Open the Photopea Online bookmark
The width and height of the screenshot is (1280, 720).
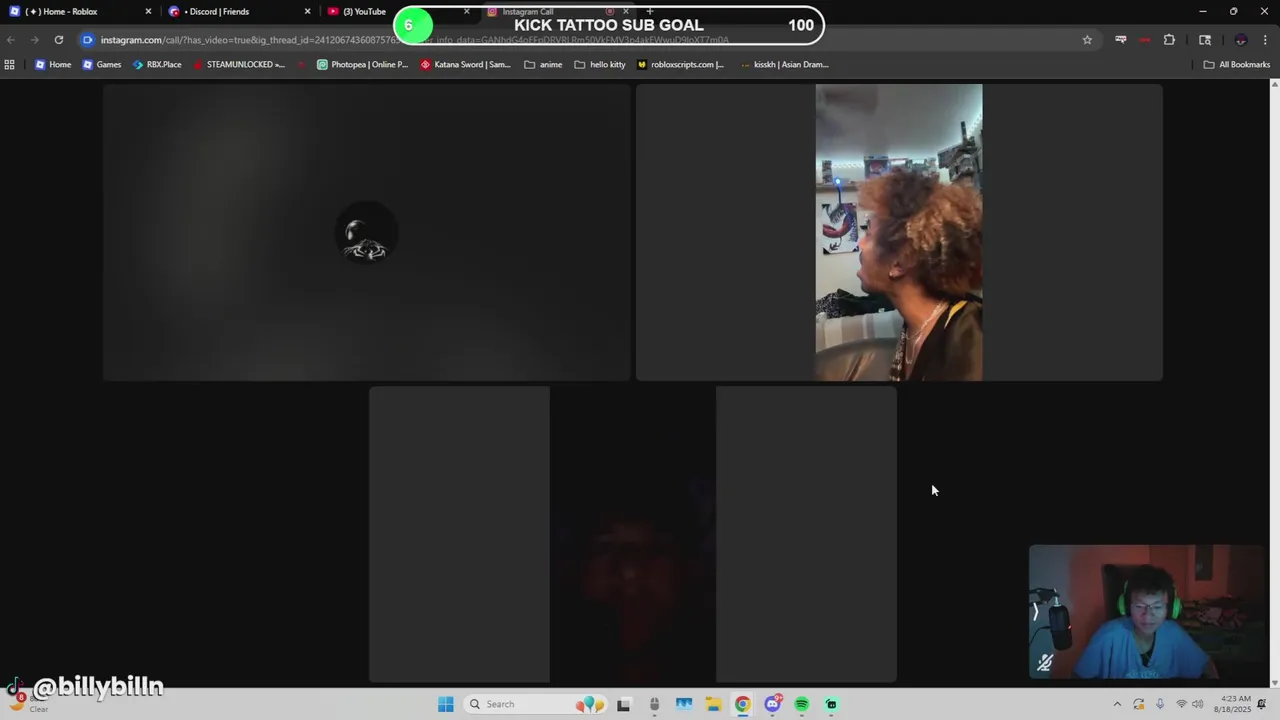[362, 65]
